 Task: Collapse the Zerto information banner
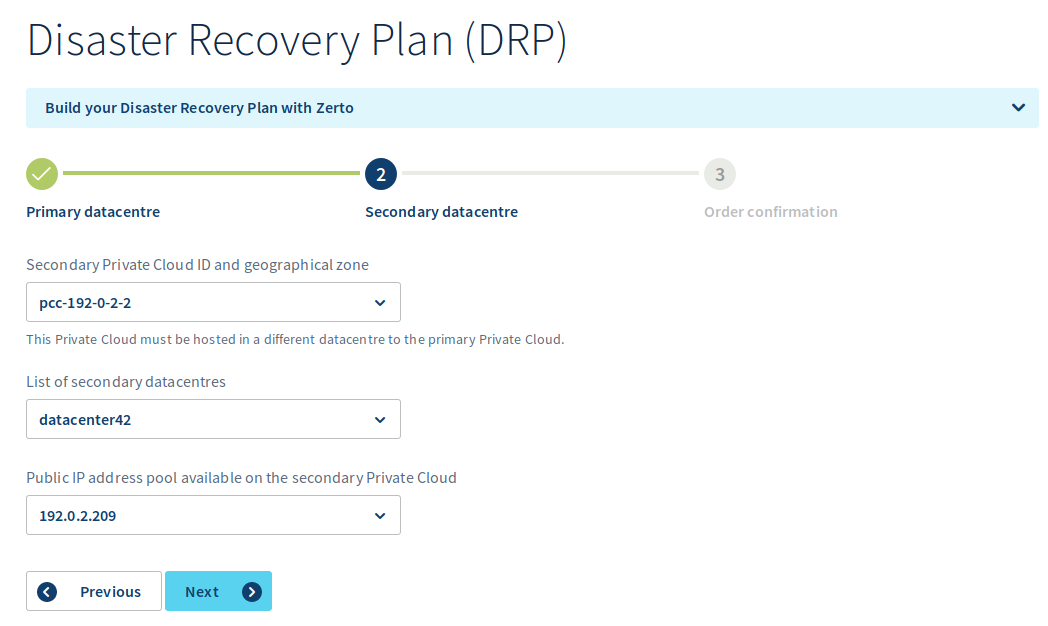pyautogui.click(x=1018, y=107)
